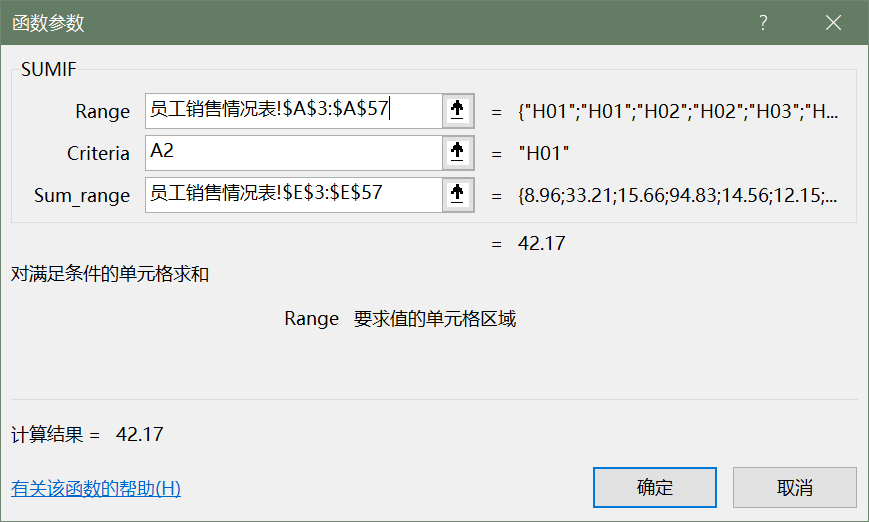Click into the Criteria field containing A2
The width and height of the screenshot is (869, 522).
point(292,153)
